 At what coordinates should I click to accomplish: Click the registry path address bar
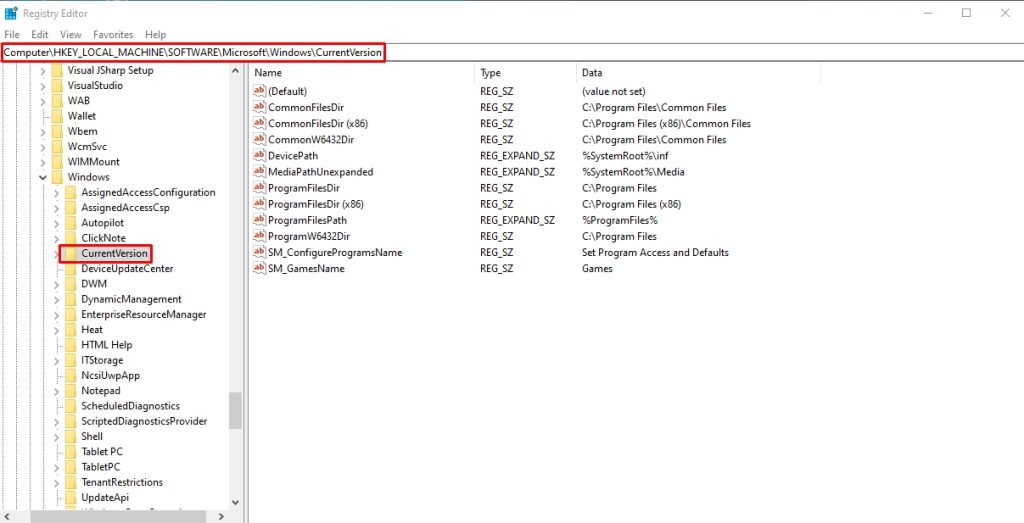pos(512,52)
